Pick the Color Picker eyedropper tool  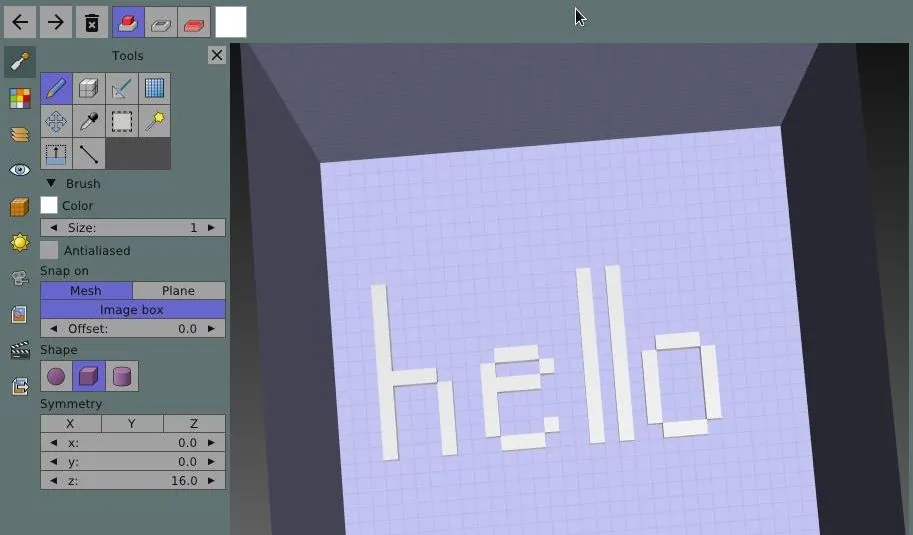(89, 121)
